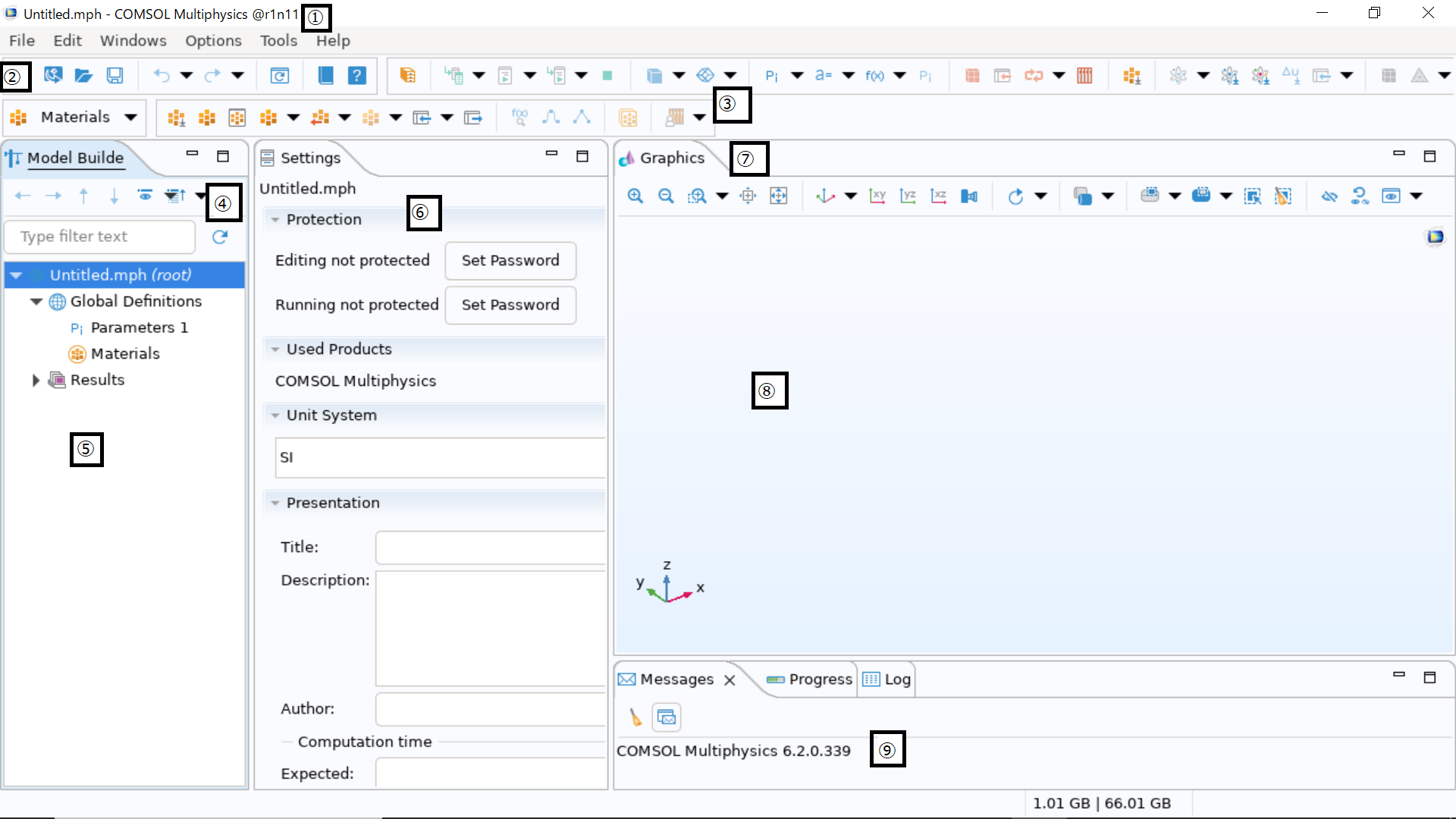Open the Options menu
The height and width of the screenshot is (819, 1456).
[x=213, y=40]
